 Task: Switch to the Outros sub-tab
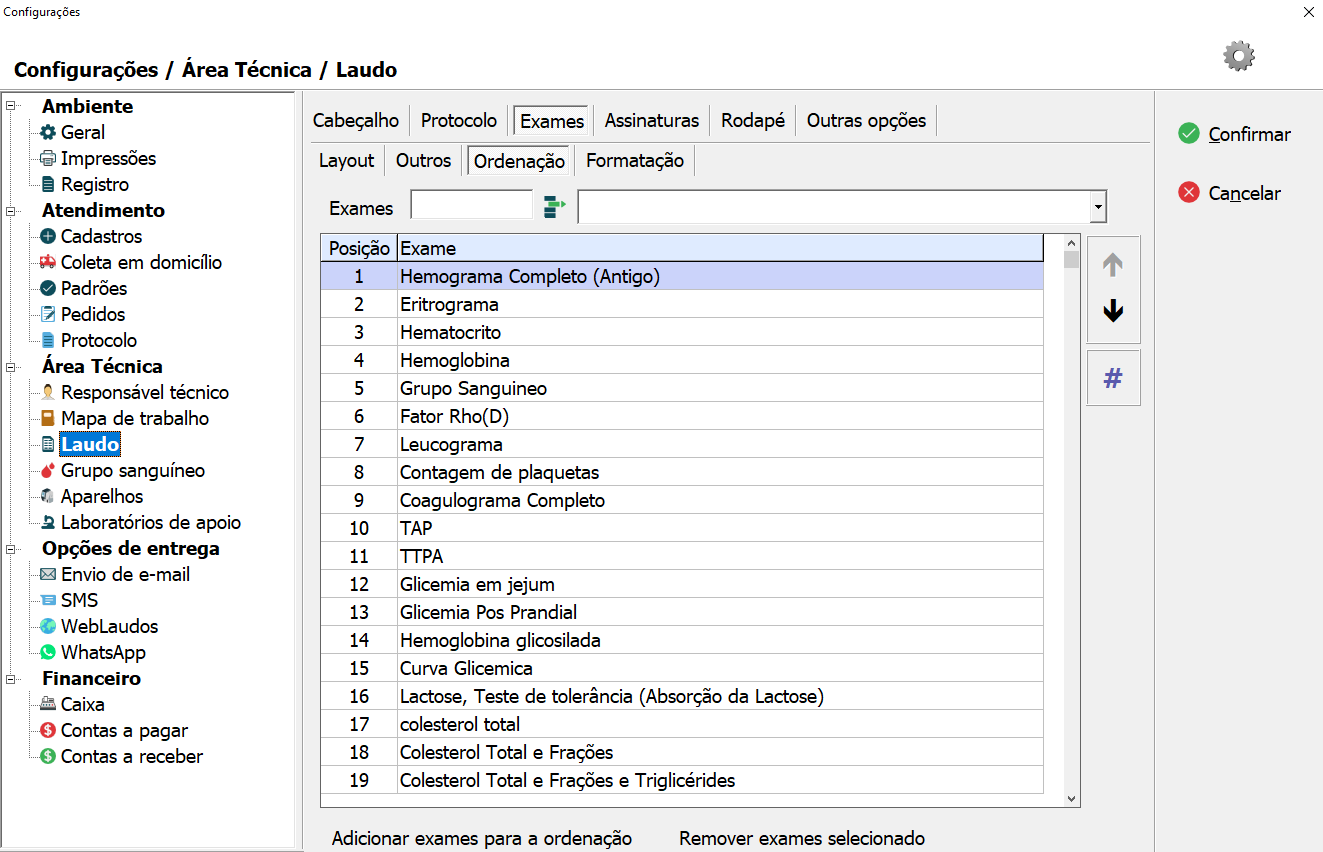coord(424,161)
